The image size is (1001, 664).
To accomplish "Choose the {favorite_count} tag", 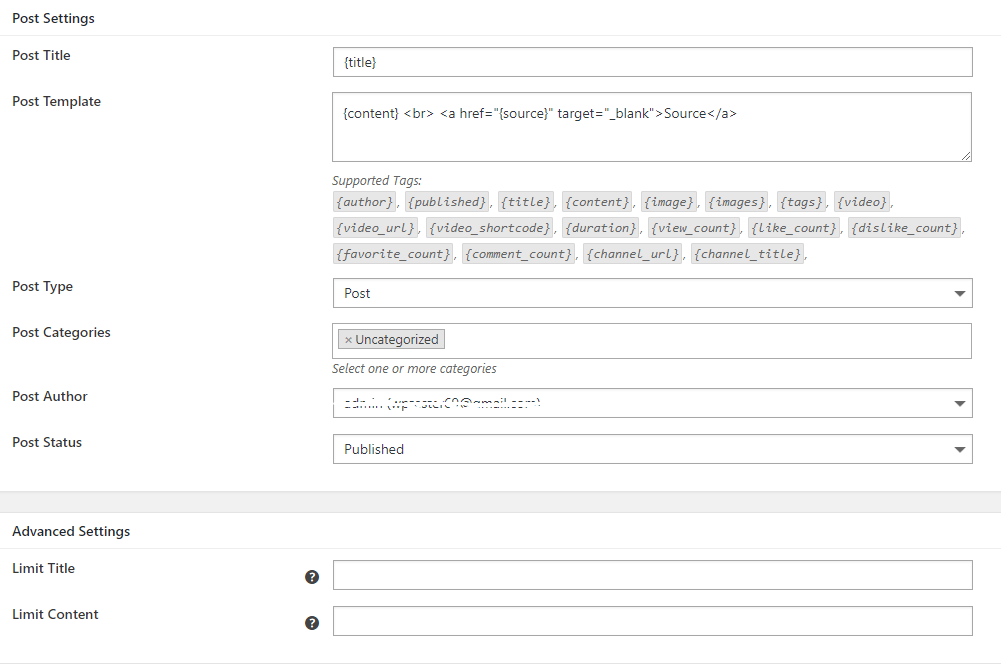I will 393,254.
